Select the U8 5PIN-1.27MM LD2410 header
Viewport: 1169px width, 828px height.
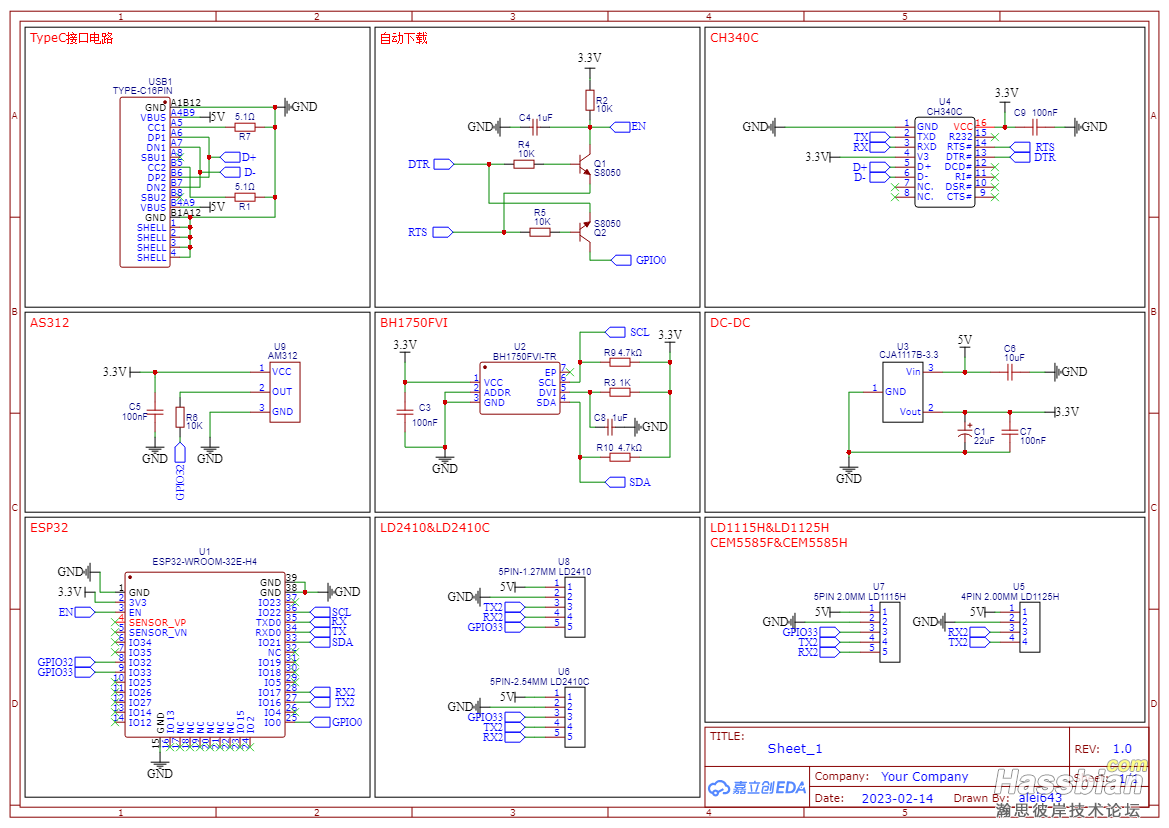(575, 607)
